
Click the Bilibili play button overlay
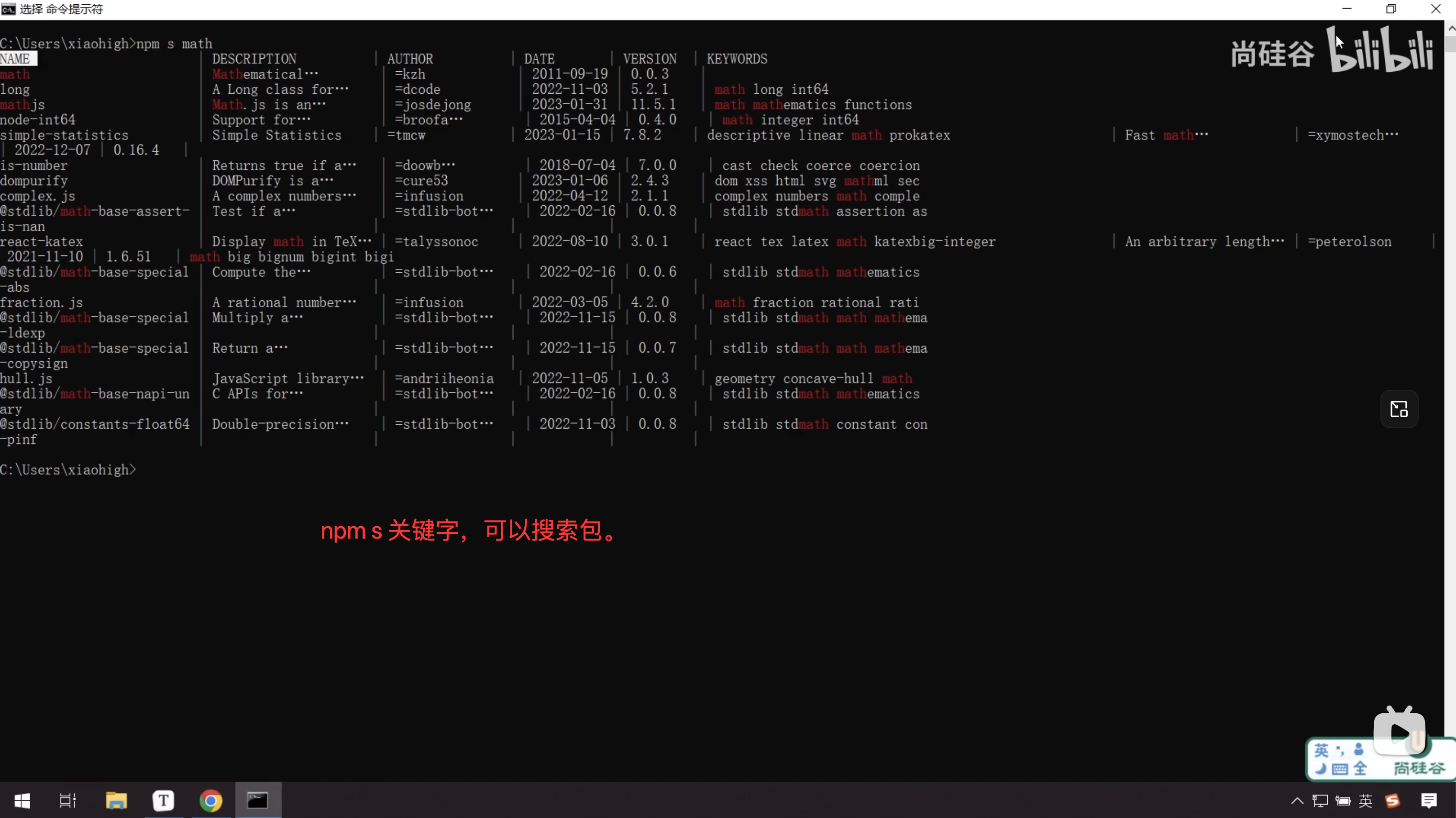(1400, 733)
